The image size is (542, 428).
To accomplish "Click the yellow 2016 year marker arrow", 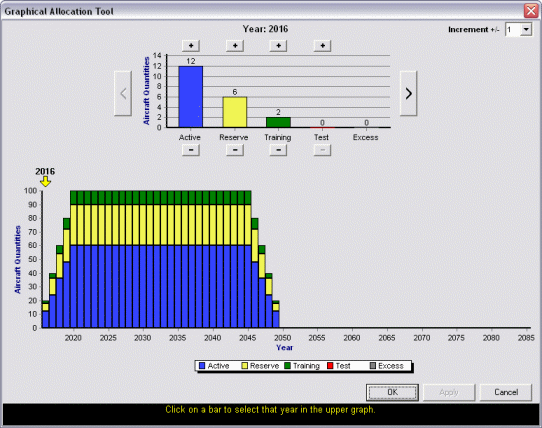I will [x=45, y=182].
